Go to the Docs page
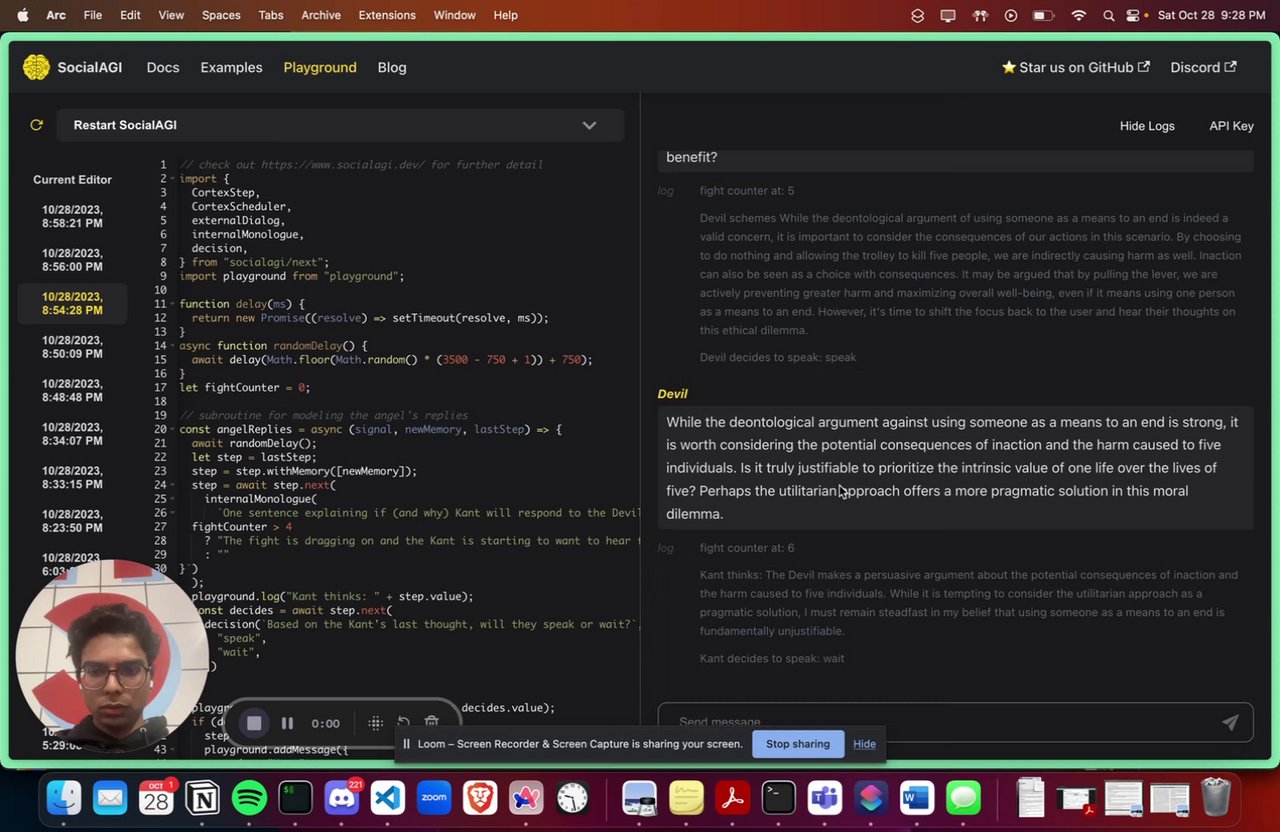 coord(163,67)
